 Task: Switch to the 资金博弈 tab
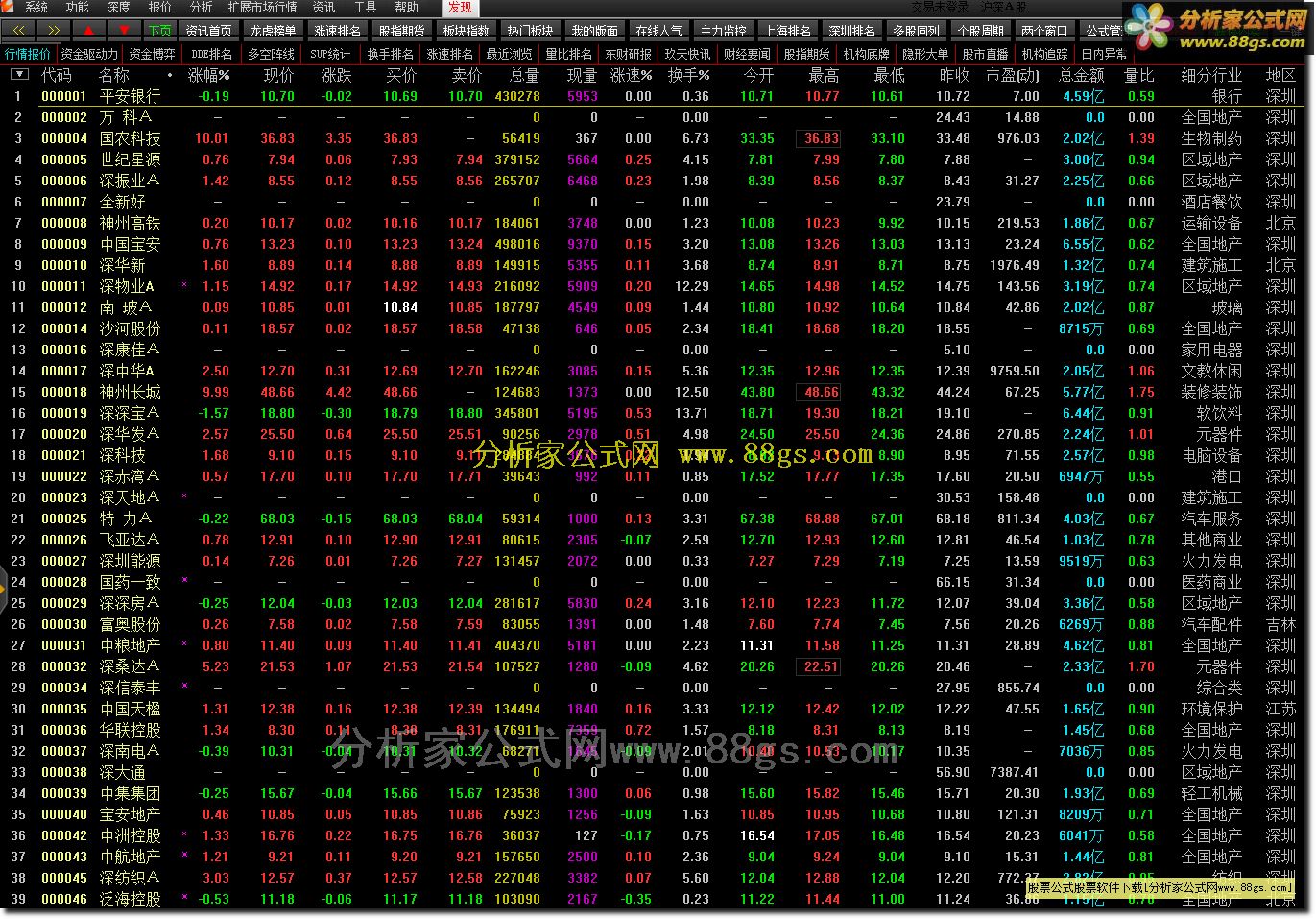coord(153,54)
